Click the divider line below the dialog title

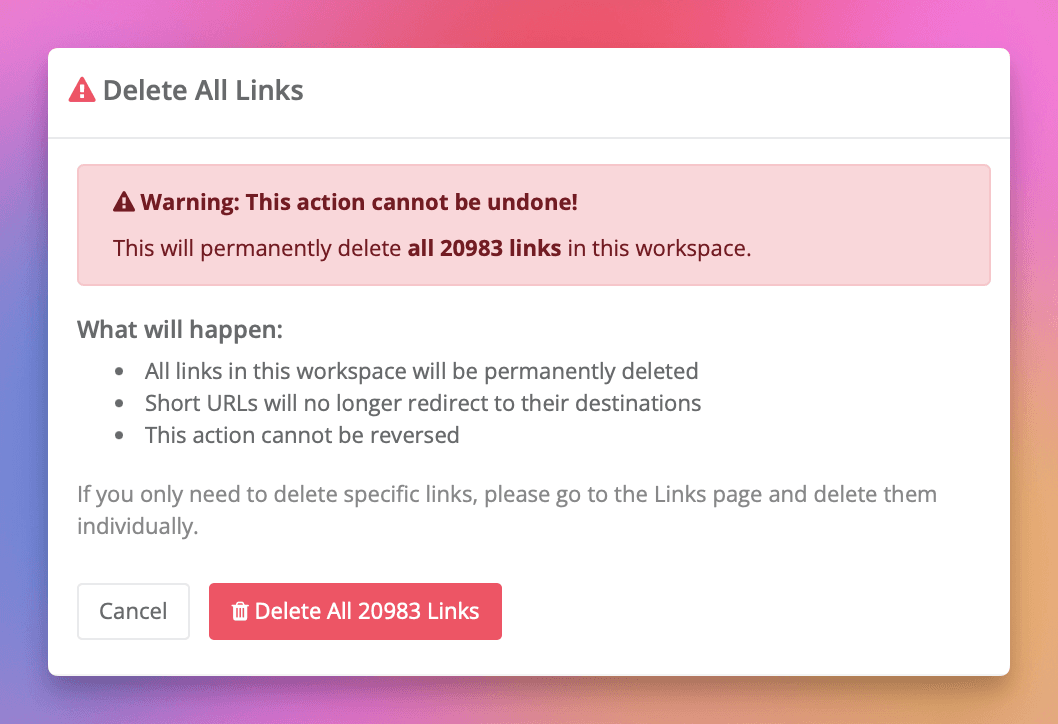pos(529,136)
